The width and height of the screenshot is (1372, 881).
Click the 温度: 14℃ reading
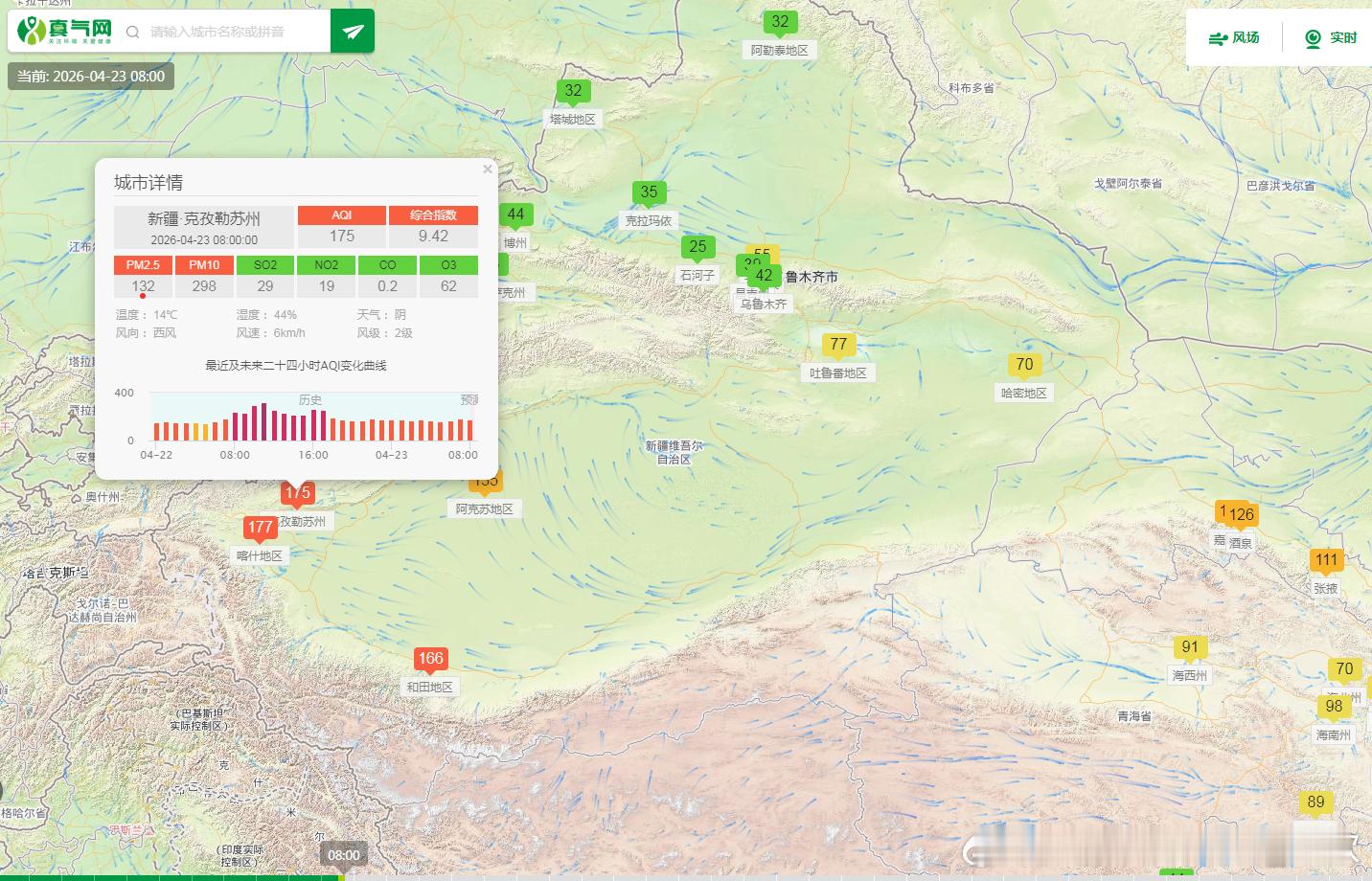click(147, 315)
